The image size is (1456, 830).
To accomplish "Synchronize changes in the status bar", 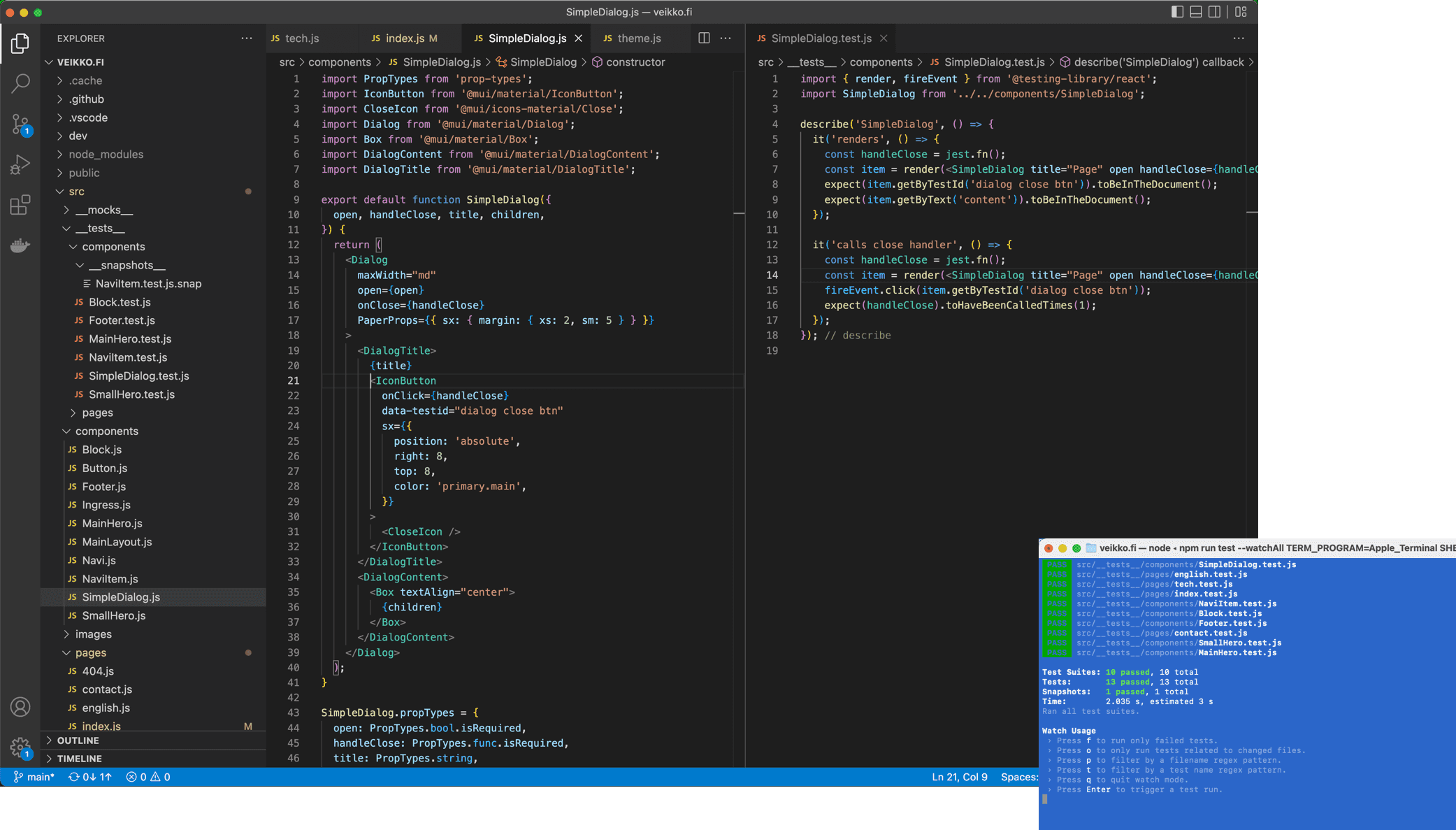I will (89, 777).
